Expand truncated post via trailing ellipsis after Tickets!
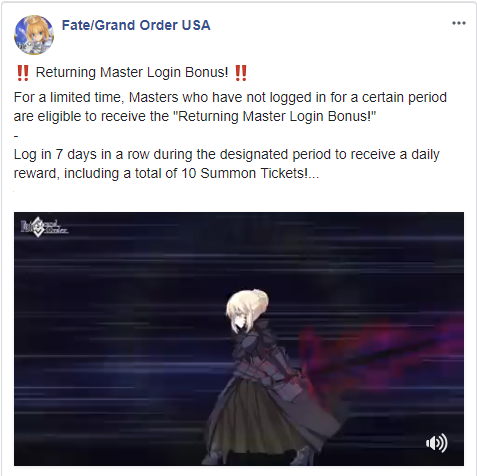The height and width of the screenshot is (476, 477). tap(313, 173)
